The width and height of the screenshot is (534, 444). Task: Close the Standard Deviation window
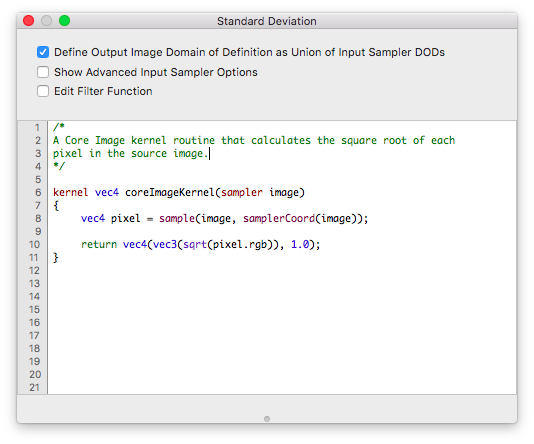point(29,21)
